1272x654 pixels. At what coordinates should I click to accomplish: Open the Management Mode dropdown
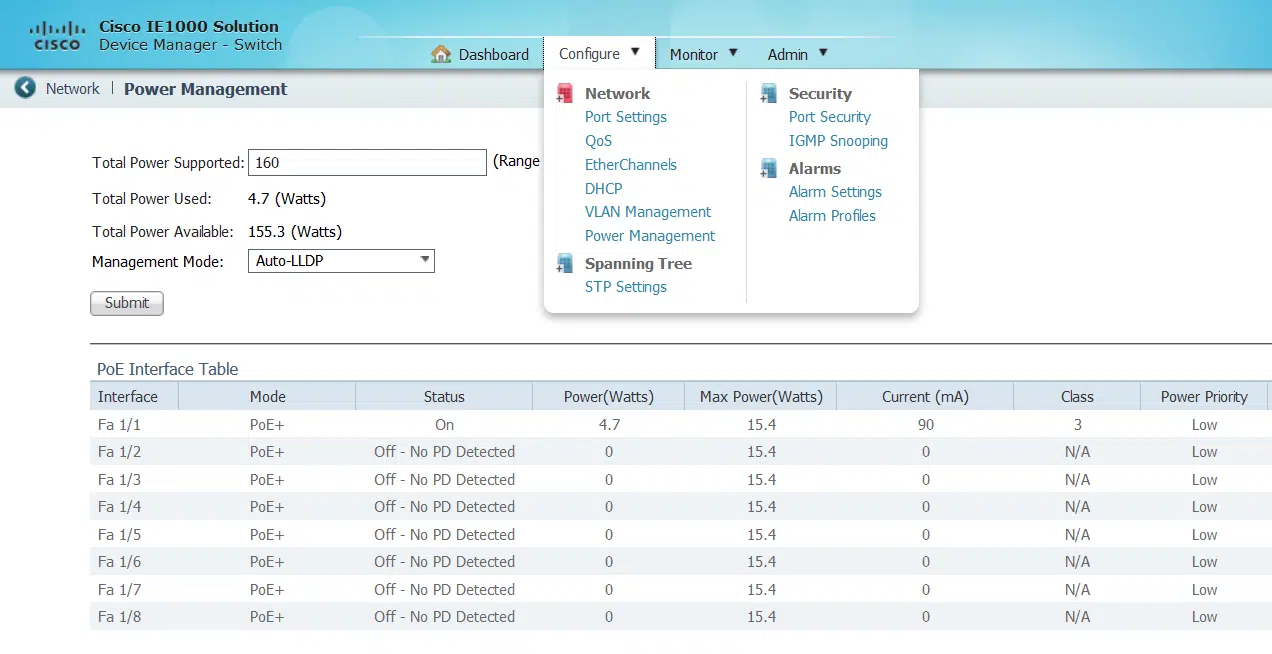[341, 261]
